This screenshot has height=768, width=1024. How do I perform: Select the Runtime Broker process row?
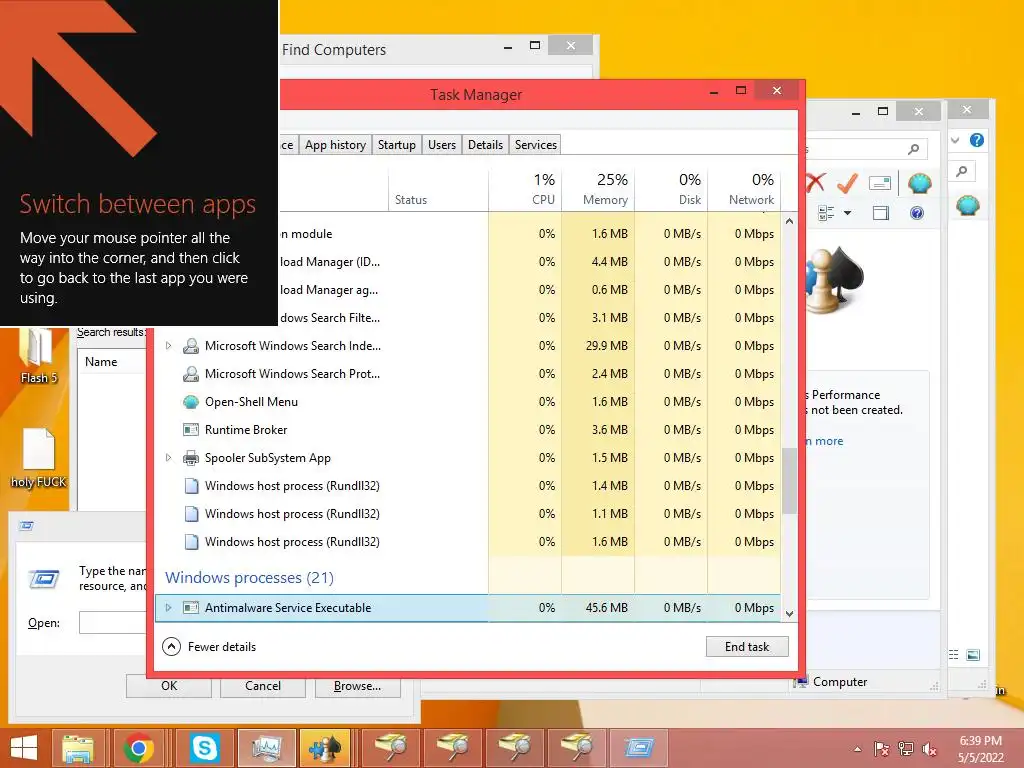[x=468, y=430]
